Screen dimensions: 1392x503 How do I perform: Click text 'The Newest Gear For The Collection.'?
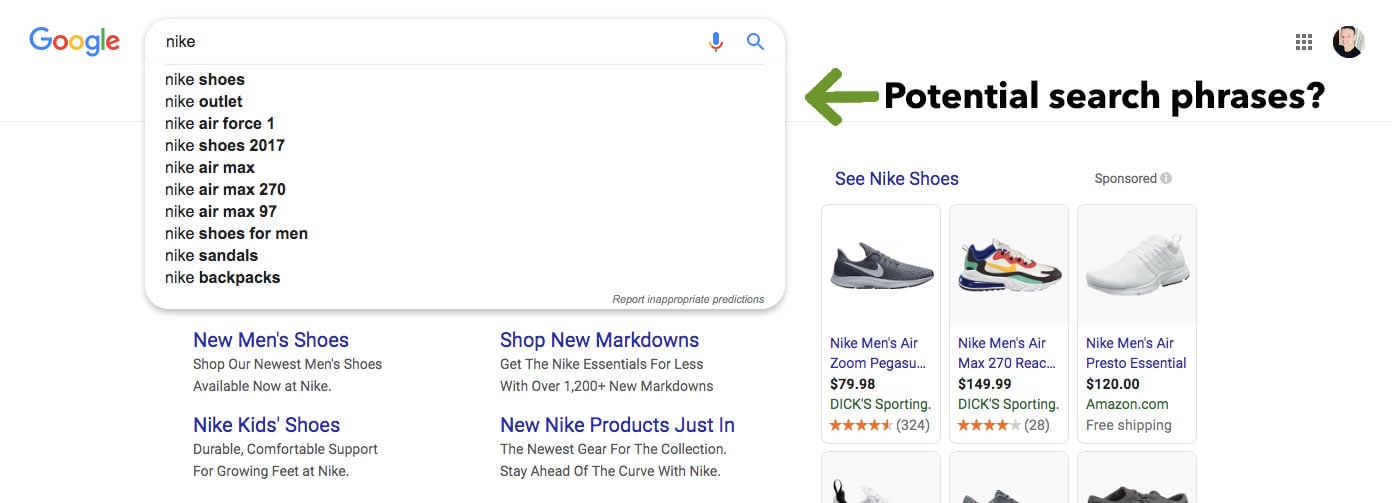pos(613,449)
